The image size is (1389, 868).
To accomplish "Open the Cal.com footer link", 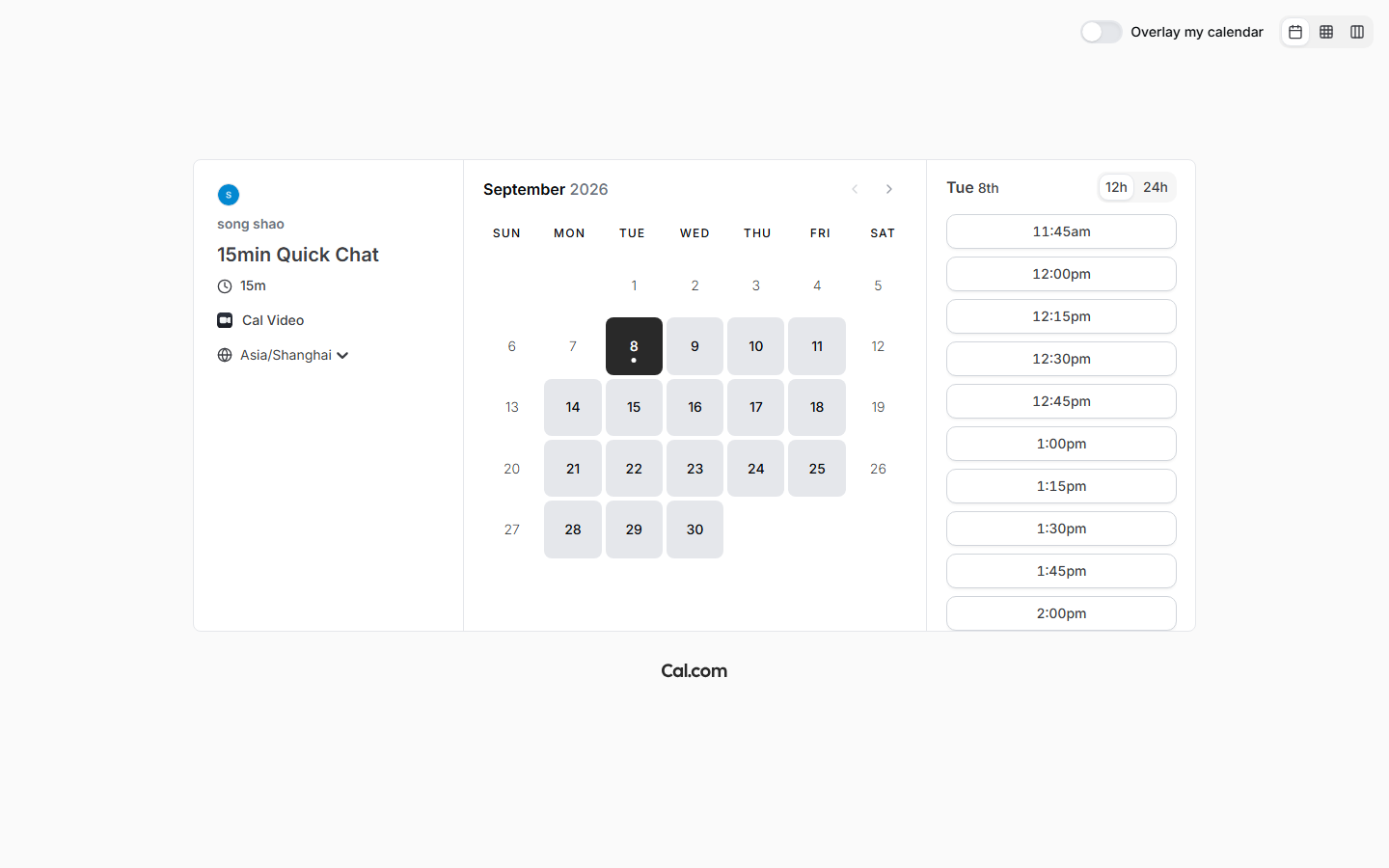I will 694,671.
